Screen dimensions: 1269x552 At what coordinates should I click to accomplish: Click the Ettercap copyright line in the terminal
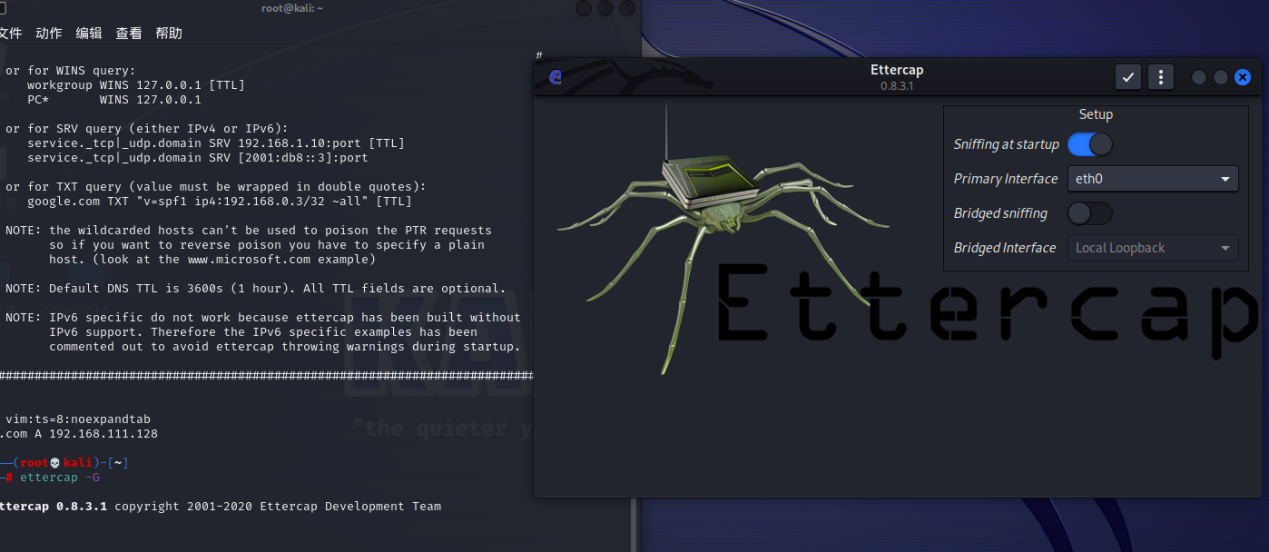click(220, 506)
